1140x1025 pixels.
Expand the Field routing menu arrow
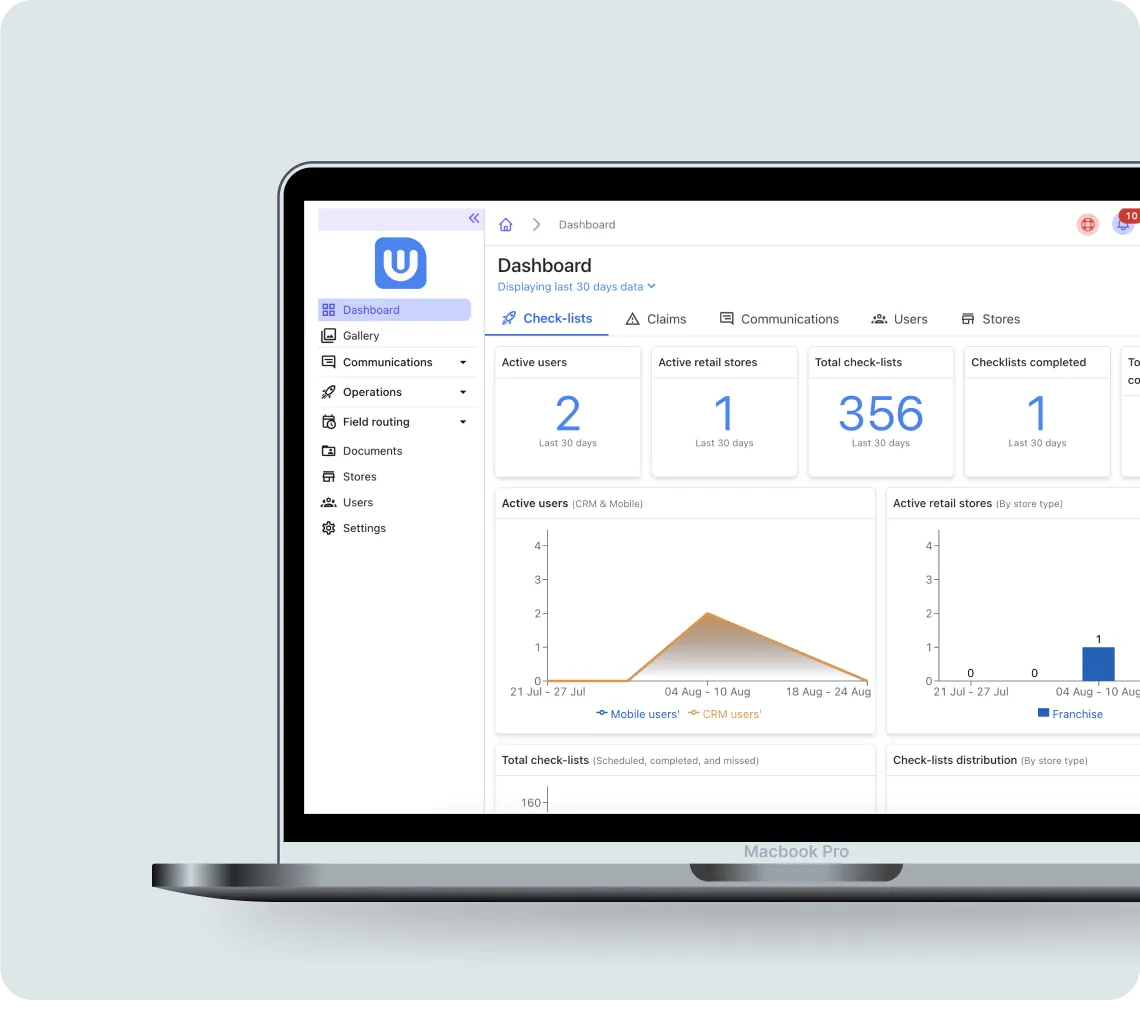pos(463,422)
